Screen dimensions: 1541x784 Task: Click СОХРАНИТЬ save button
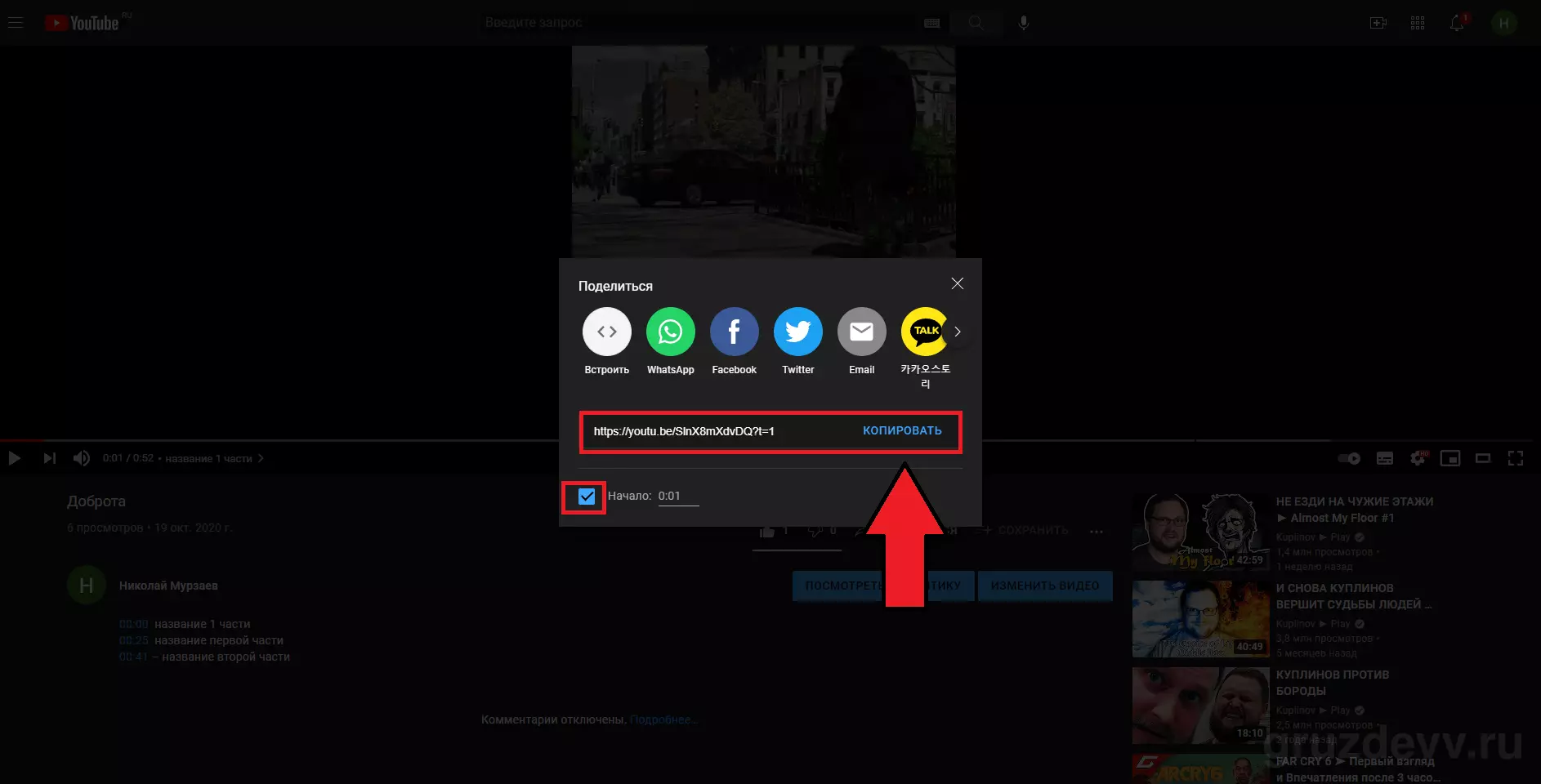1025,531
